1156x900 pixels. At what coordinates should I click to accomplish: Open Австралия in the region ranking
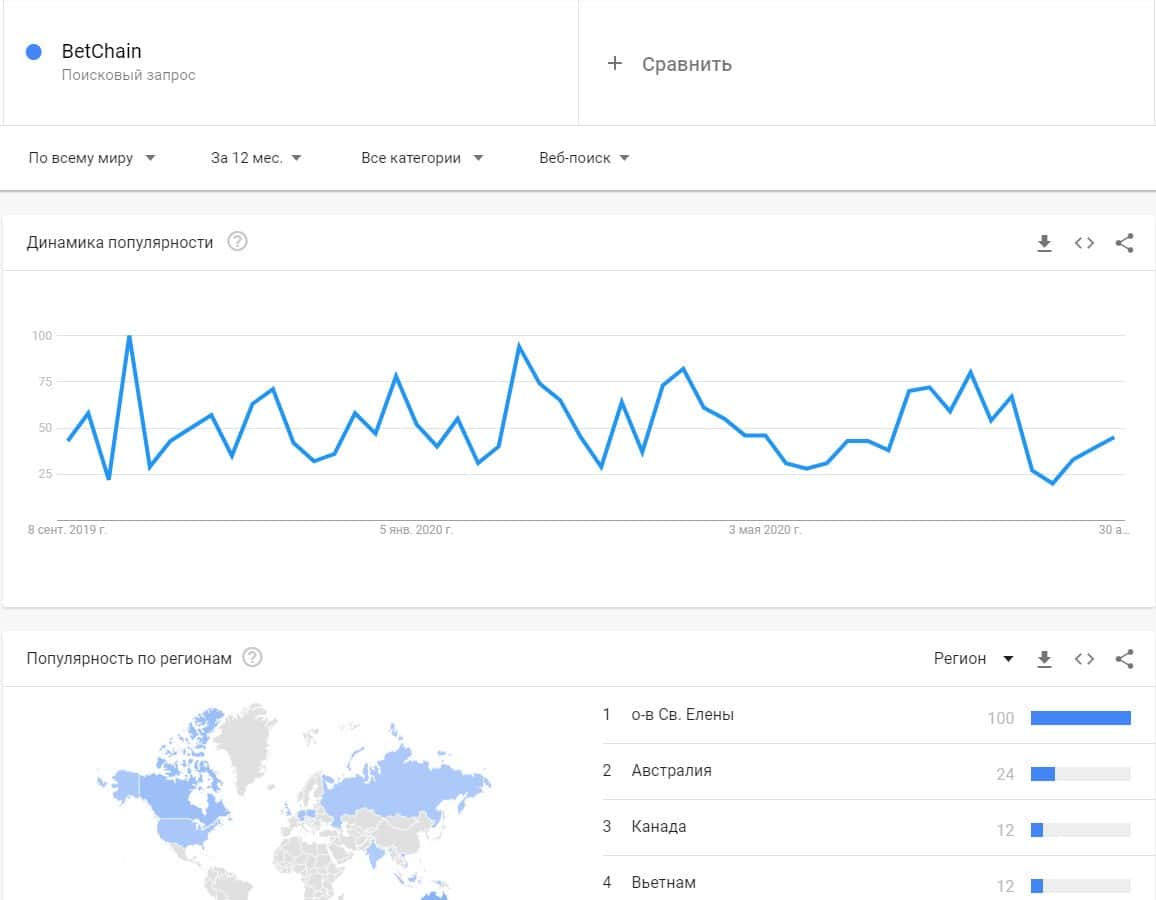[671, 771]
